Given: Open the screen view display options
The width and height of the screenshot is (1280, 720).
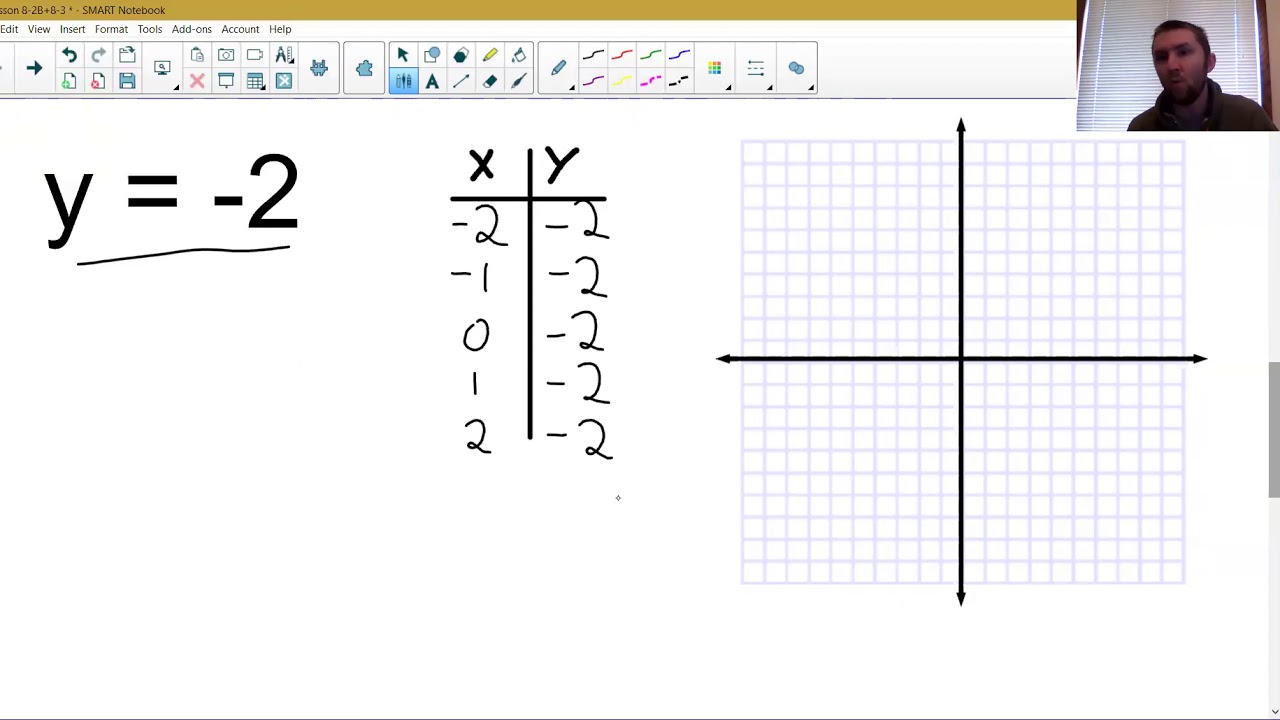Looking at the screenshot, I should [x=162, y=68].
